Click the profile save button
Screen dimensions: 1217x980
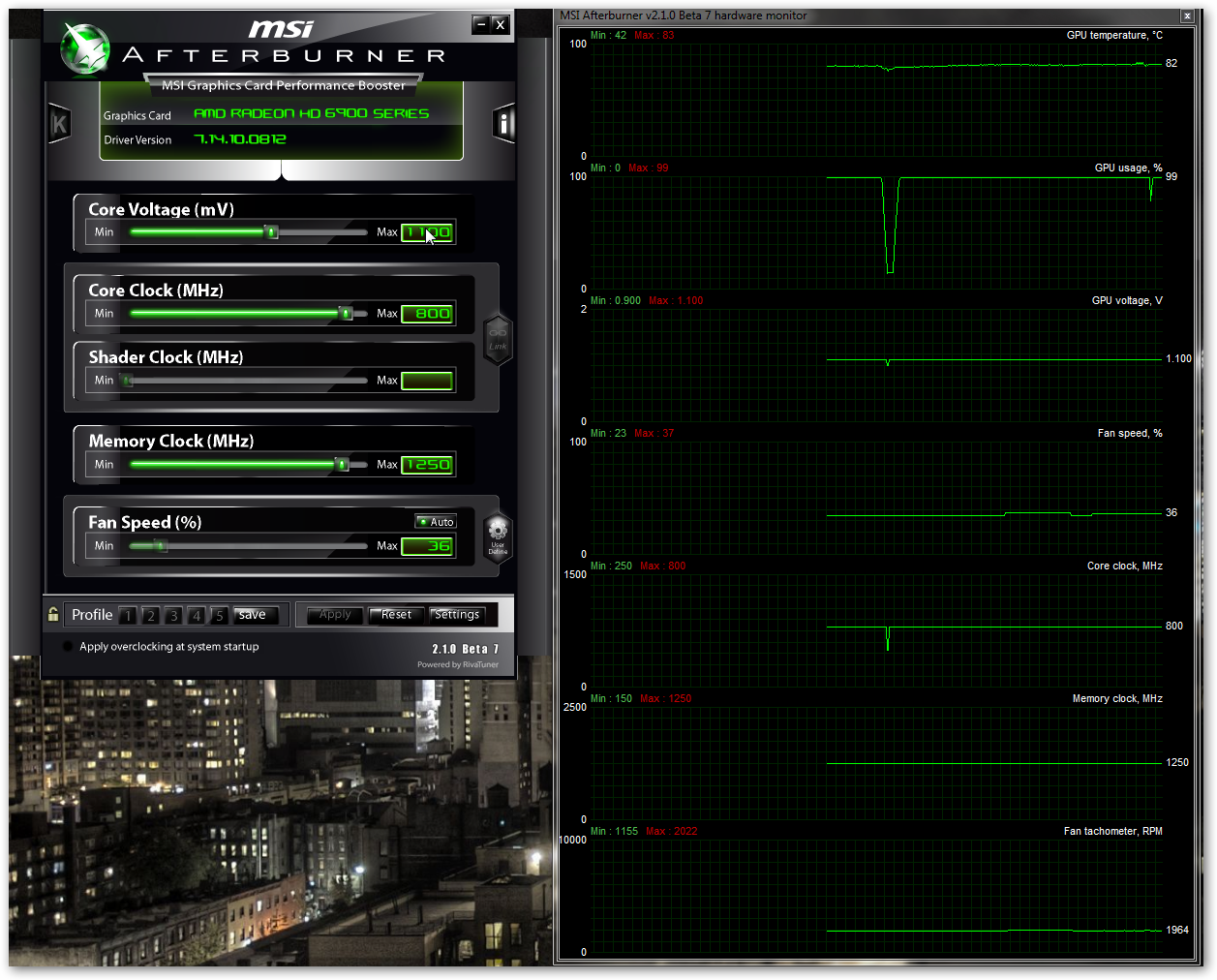pyautogui.click(x=256, y=615)
